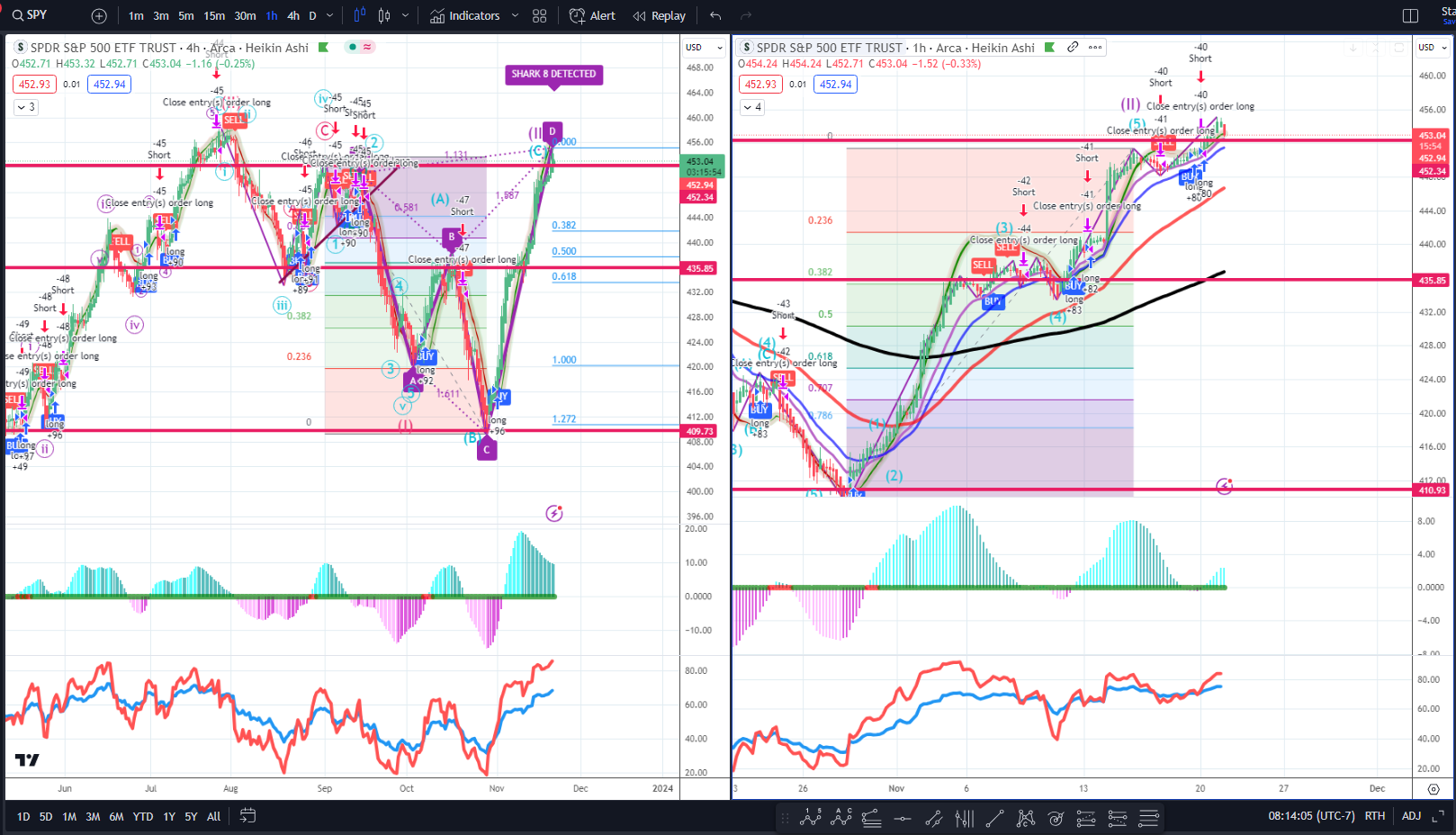Select the 5m timeframe
The image size is (1456, 835).
[186, 16]
